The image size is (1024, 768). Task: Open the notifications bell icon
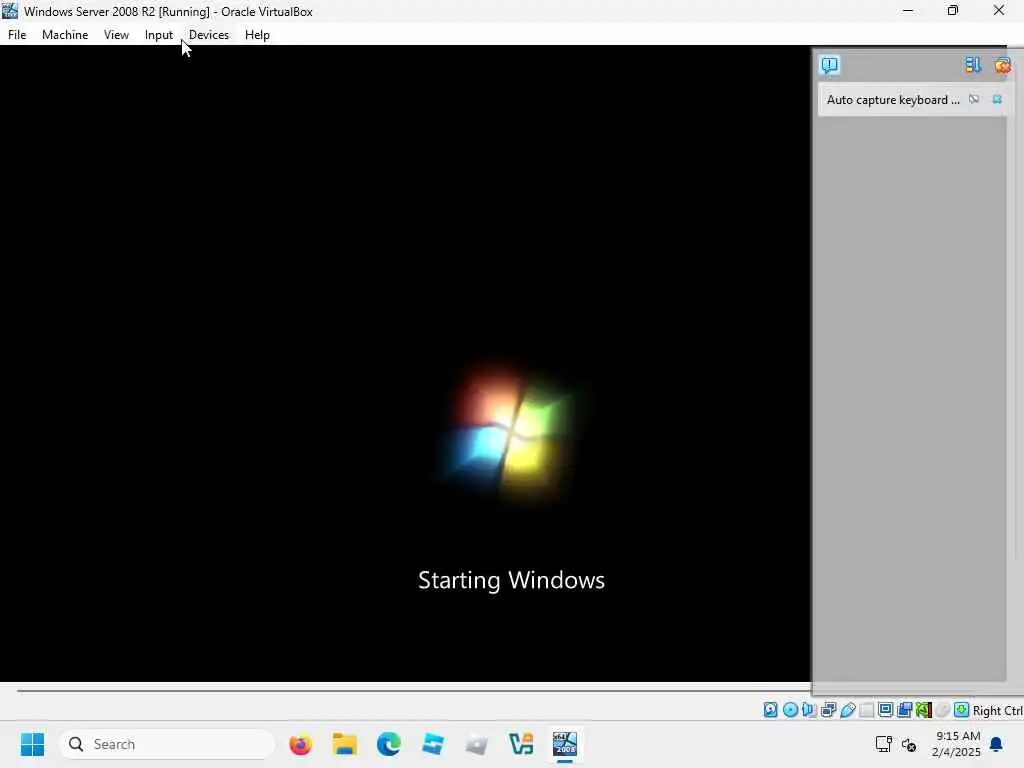(x=997, y=744)
